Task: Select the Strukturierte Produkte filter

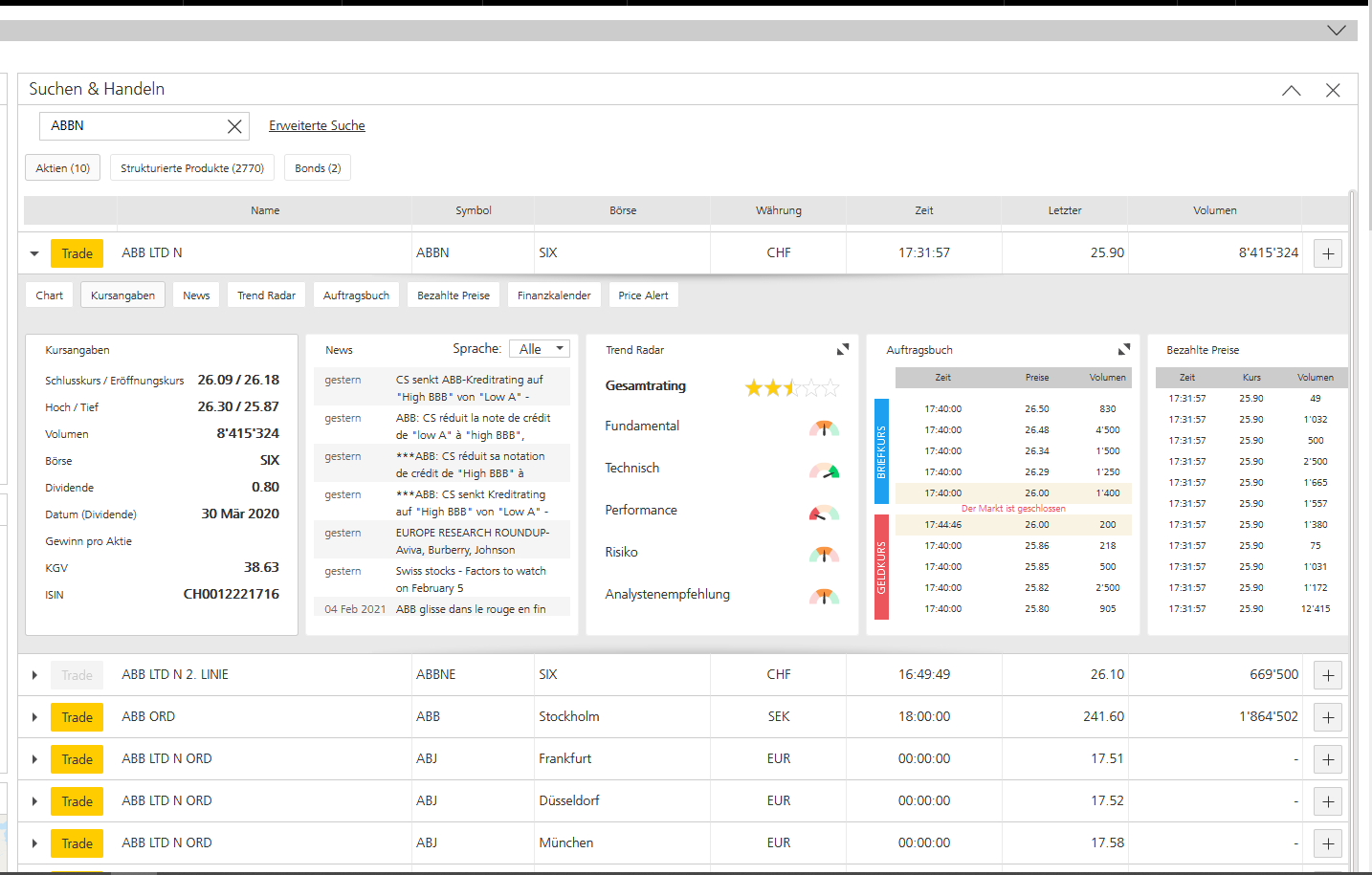Action: click(x=192, y=168)
